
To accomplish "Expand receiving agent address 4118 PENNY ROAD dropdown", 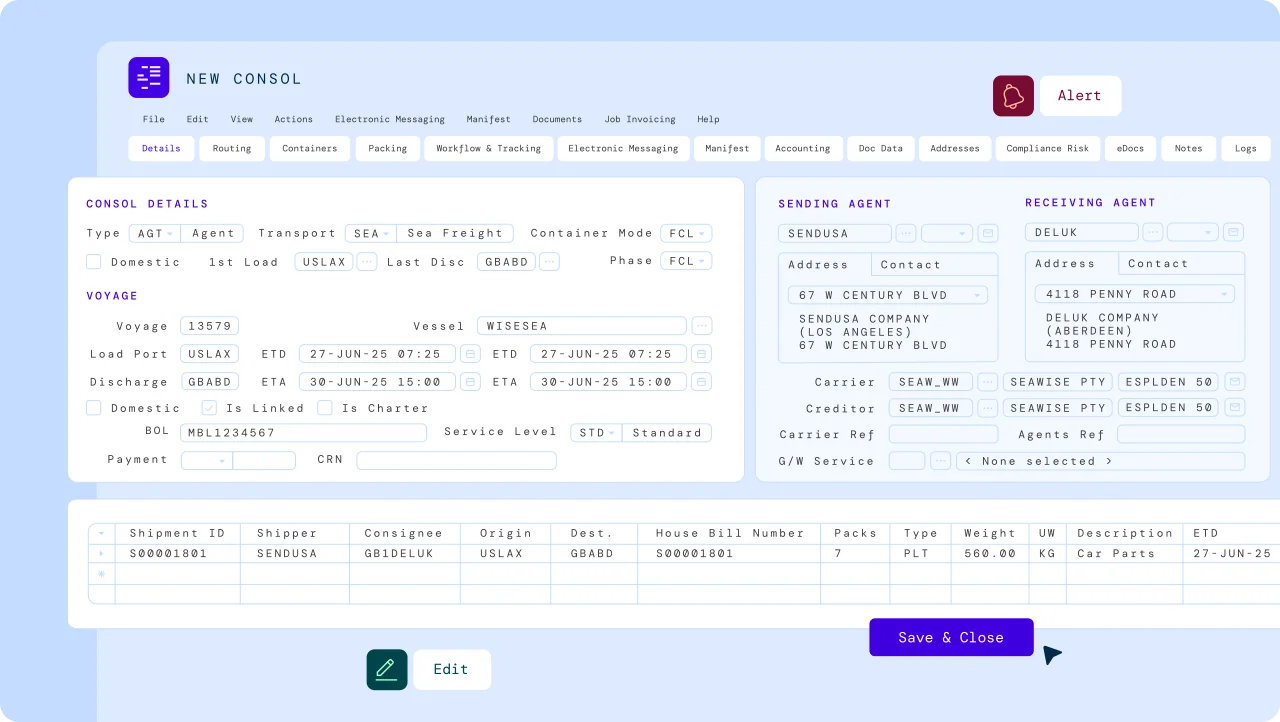I will pyautogui.click(x=1135, y=294).
